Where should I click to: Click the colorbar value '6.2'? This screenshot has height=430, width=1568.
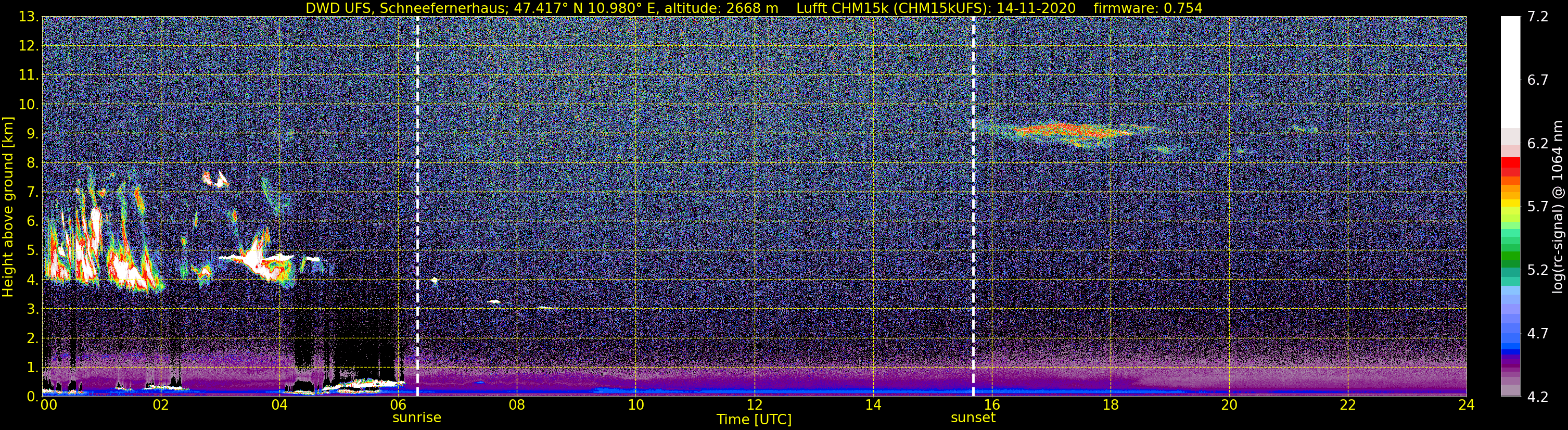click(1538, 143)
